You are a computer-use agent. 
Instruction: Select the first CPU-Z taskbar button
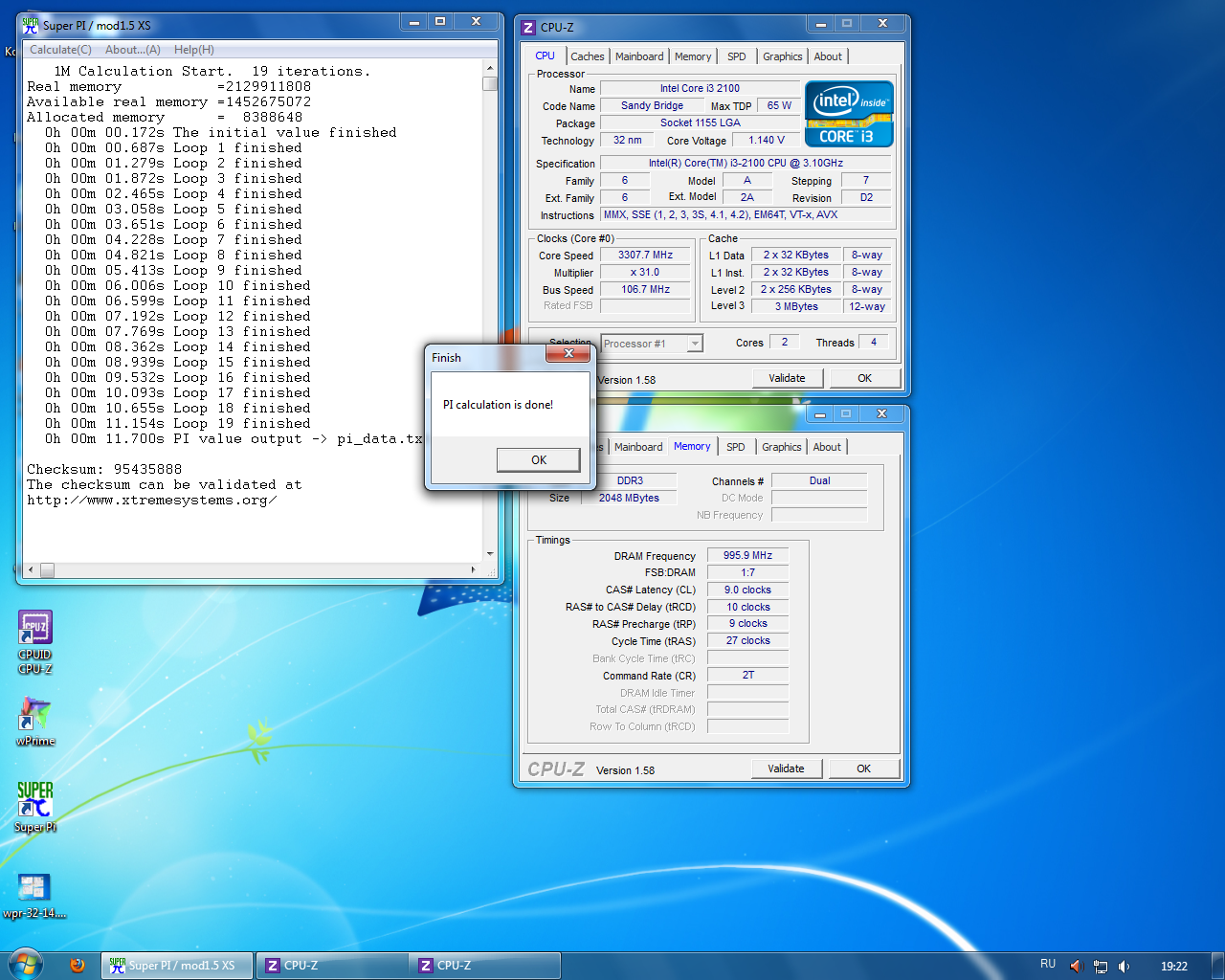click(x=331, y=966)
